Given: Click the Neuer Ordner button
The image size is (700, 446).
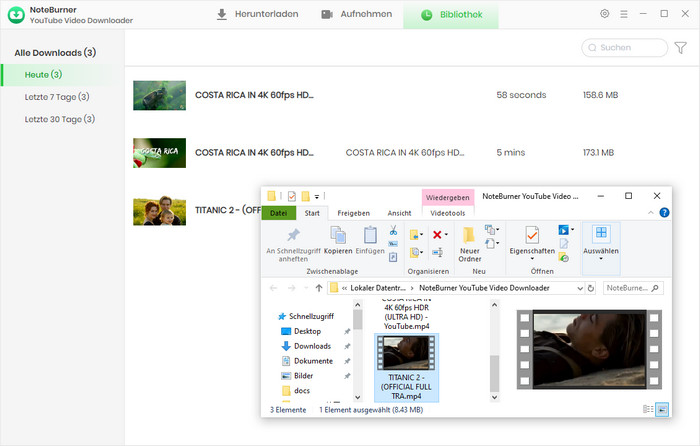Looking at the screenshot, I should click(470, 244).
